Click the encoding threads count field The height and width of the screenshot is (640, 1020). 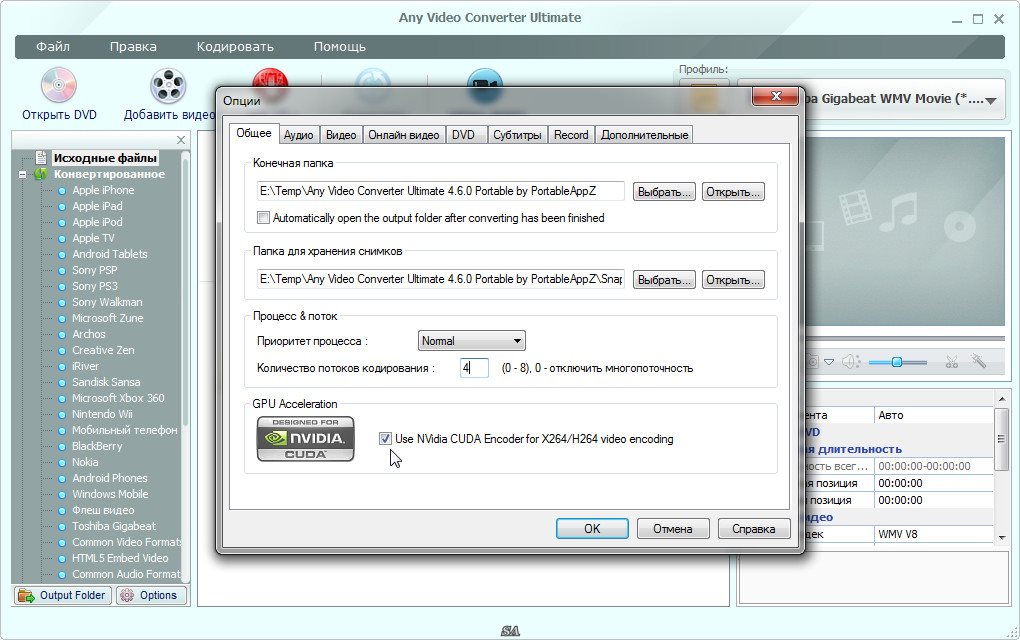[474, 367]
